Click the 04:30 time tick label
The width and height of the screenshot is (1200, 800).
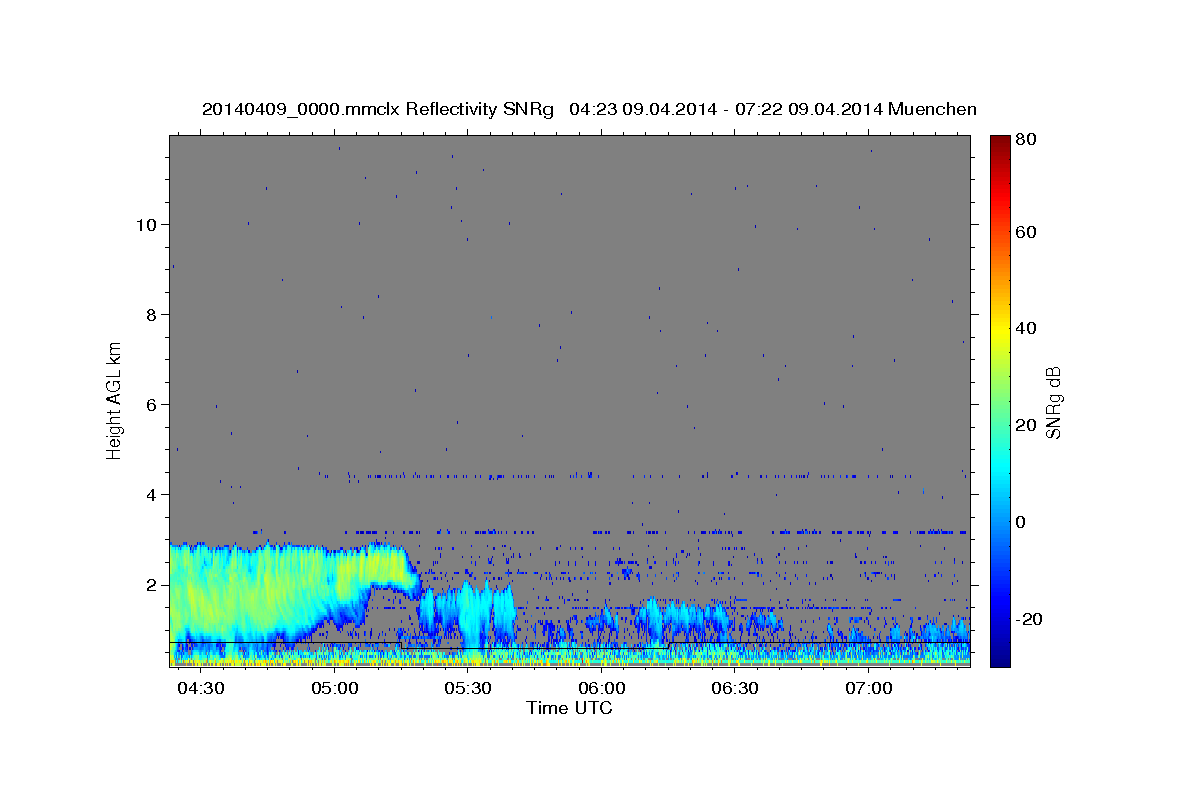(x=201, y=690)
